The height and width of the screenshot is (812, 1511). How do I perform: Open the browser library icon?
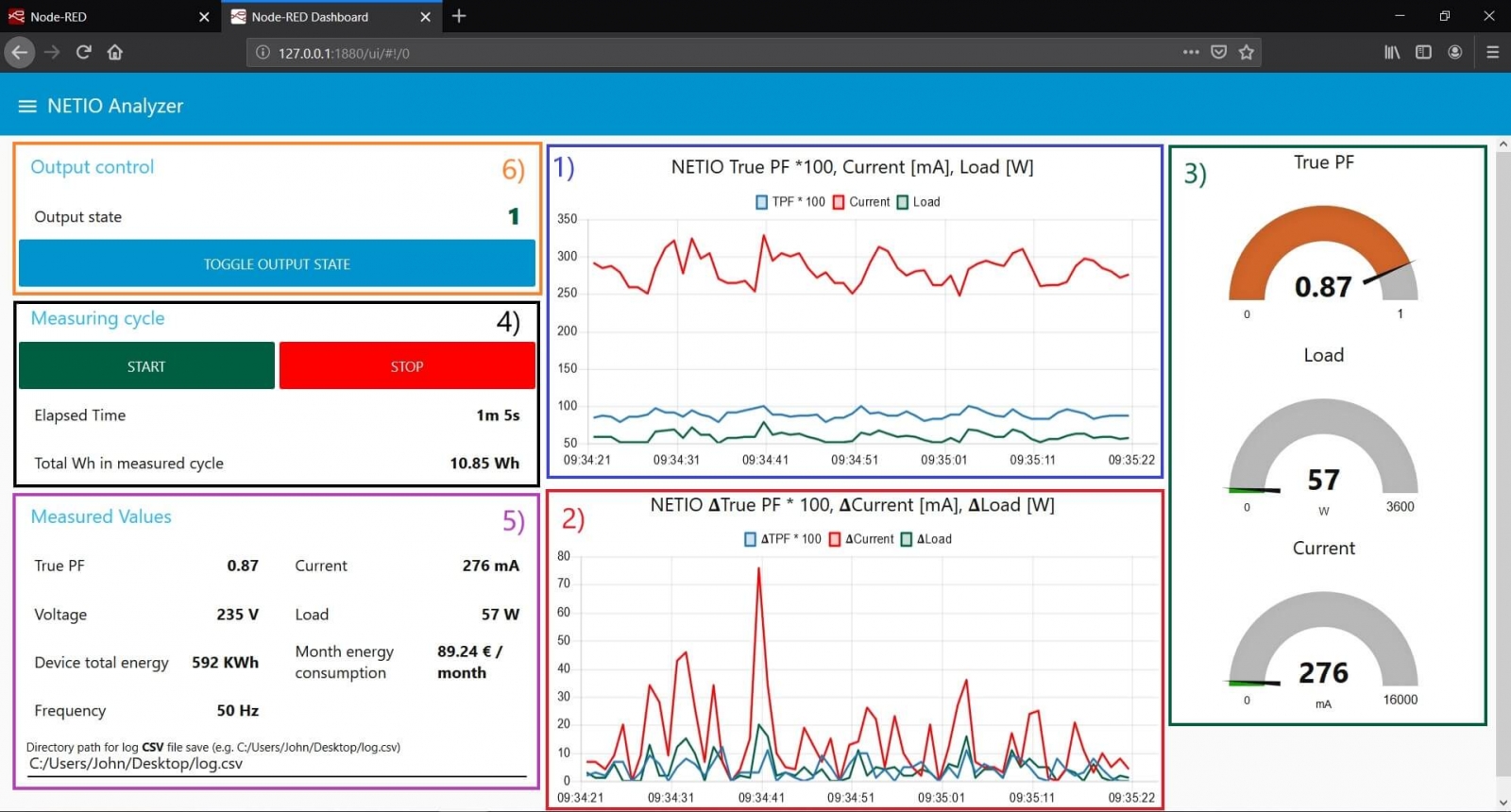click(1392, 52)
